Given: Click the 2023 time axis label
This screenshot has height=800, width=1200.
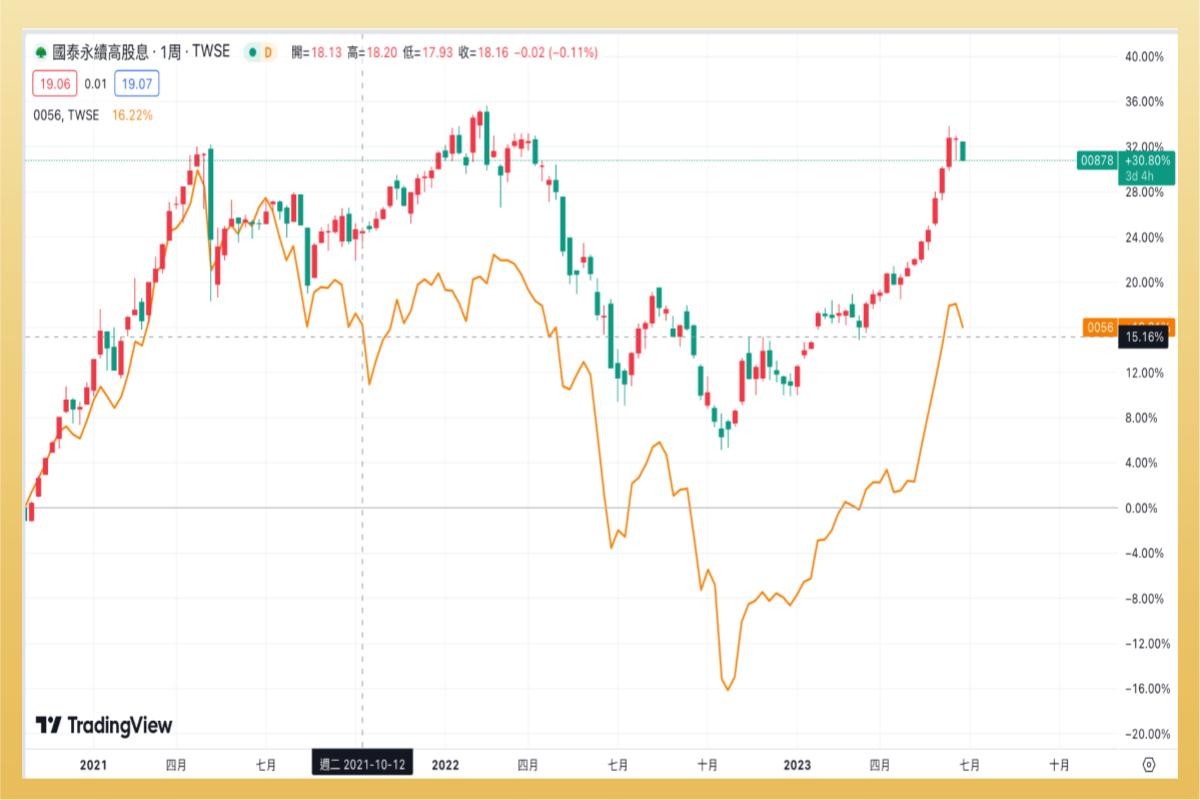Looking at the screenshot, I should 797,765.
